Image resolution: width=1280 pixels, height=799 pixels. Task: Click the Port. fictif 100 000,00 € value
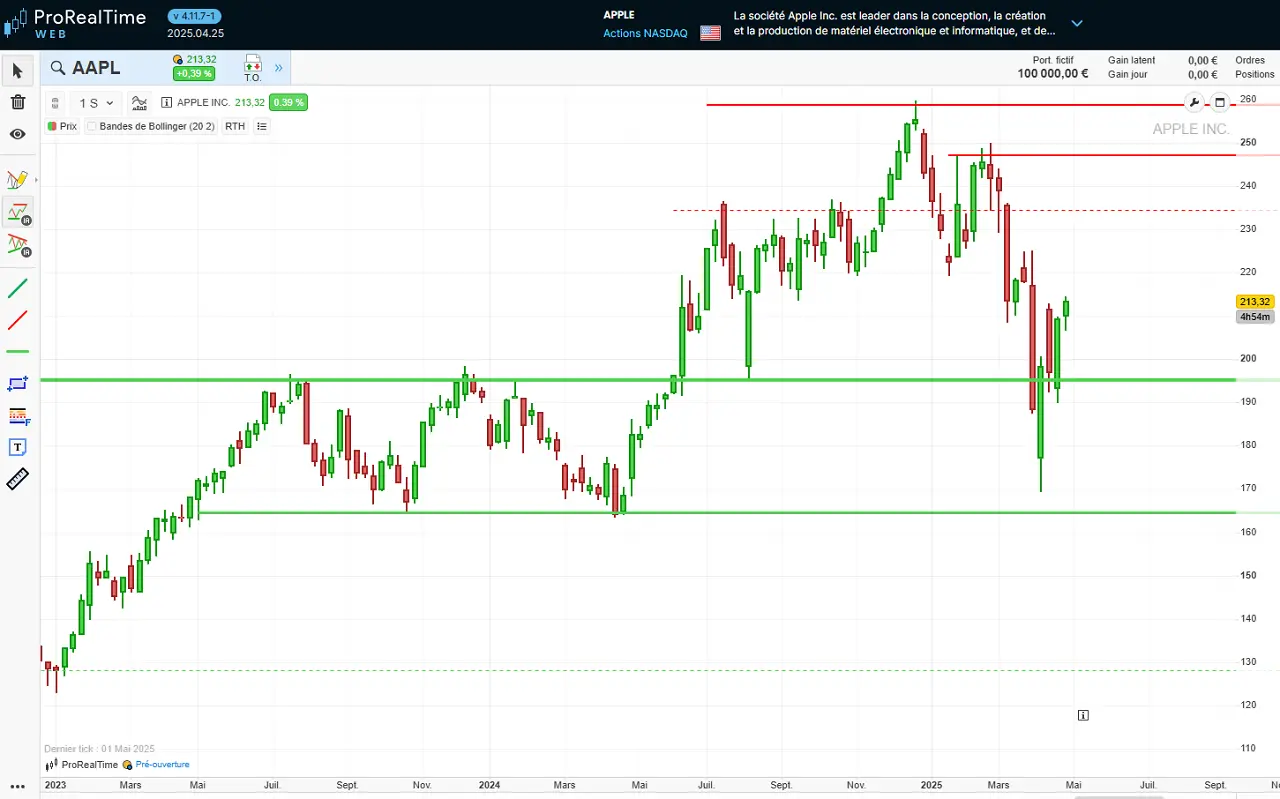coord(1053,73)
